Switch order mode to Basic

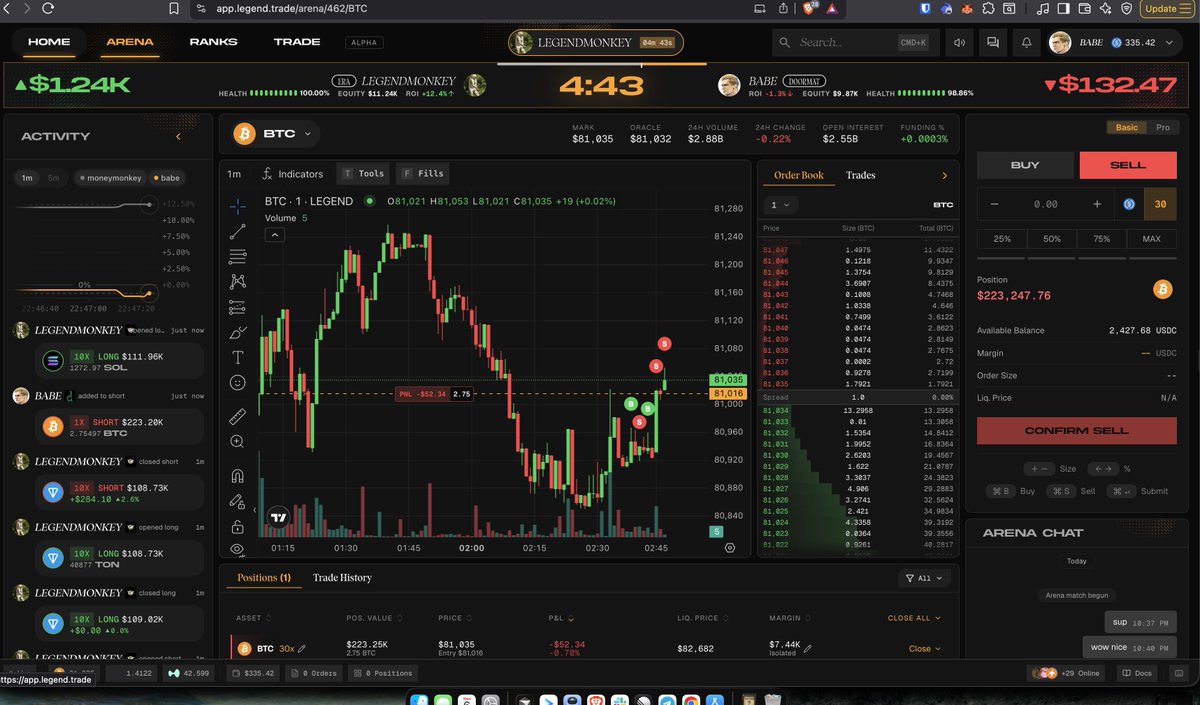[x=1126, y=128]
